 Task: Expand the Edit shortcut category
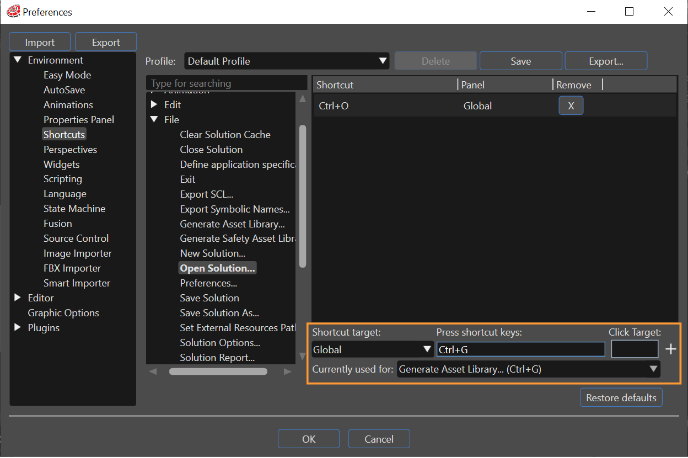[154, 104]
